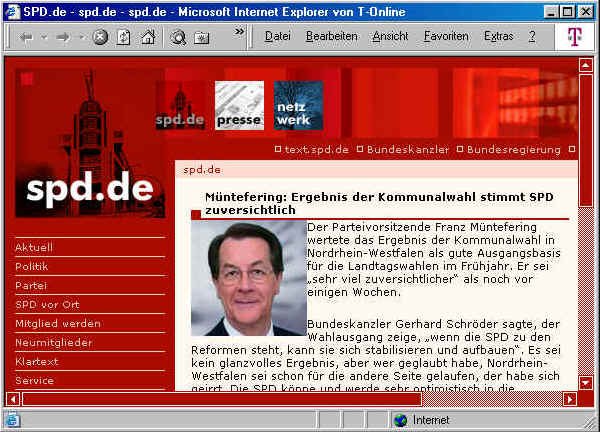Open the Extras menu
This screenshot has height=432, width=600.
[x=499, y=36]
